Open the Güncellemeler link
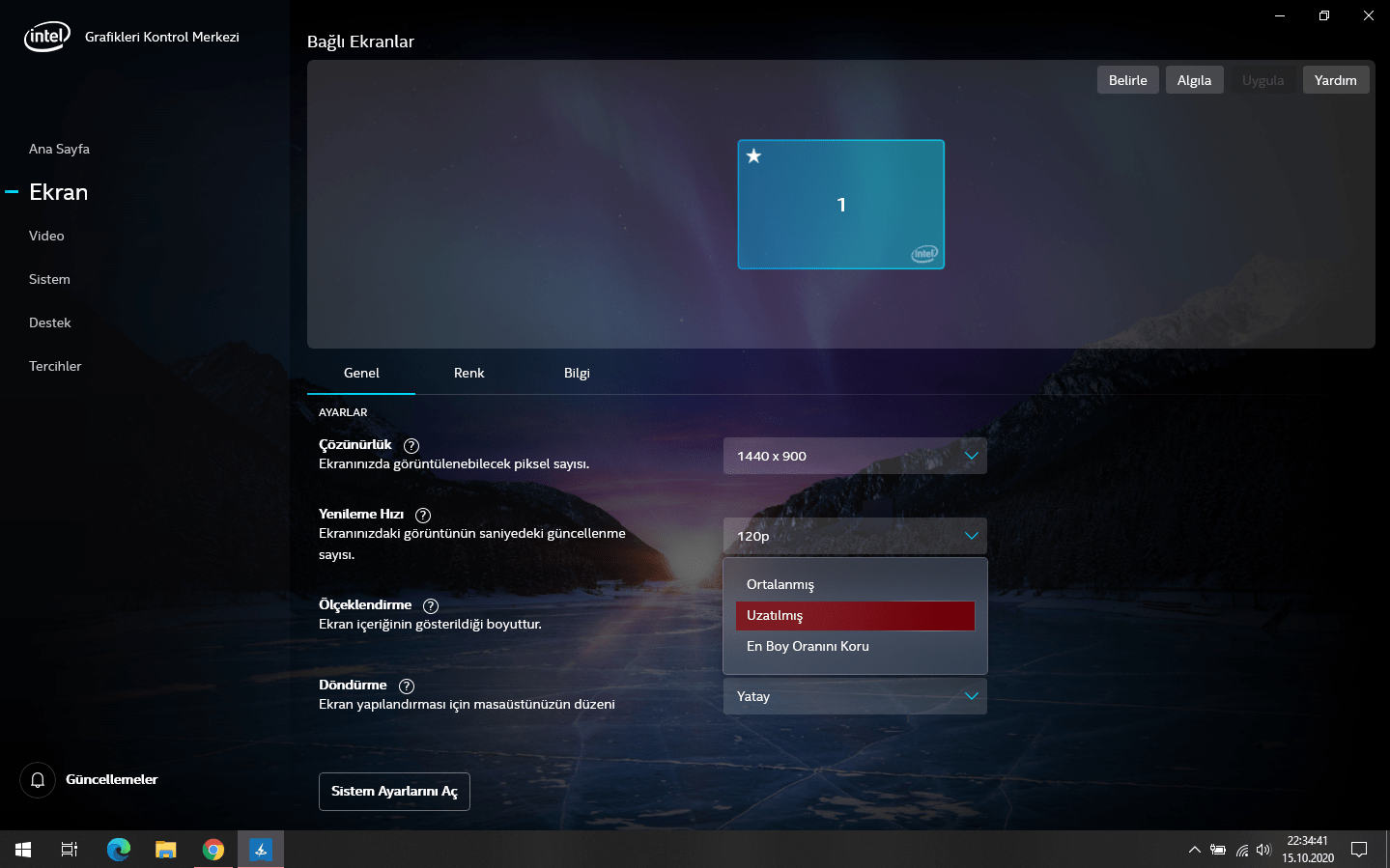 [x=112, y=780]
